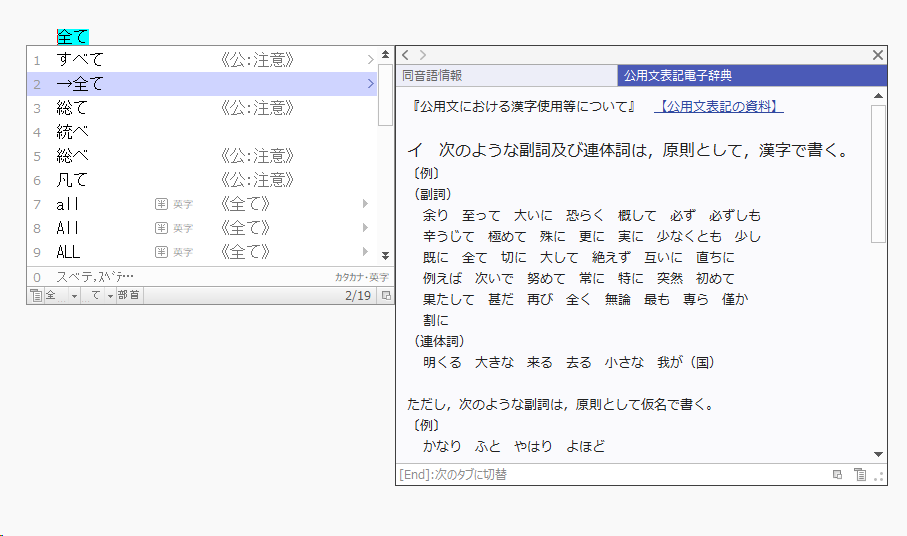Go back with the left arrow in dictionary panel
Image resolution: width=907 pixels, height=536 pixels.
(405, 55)
